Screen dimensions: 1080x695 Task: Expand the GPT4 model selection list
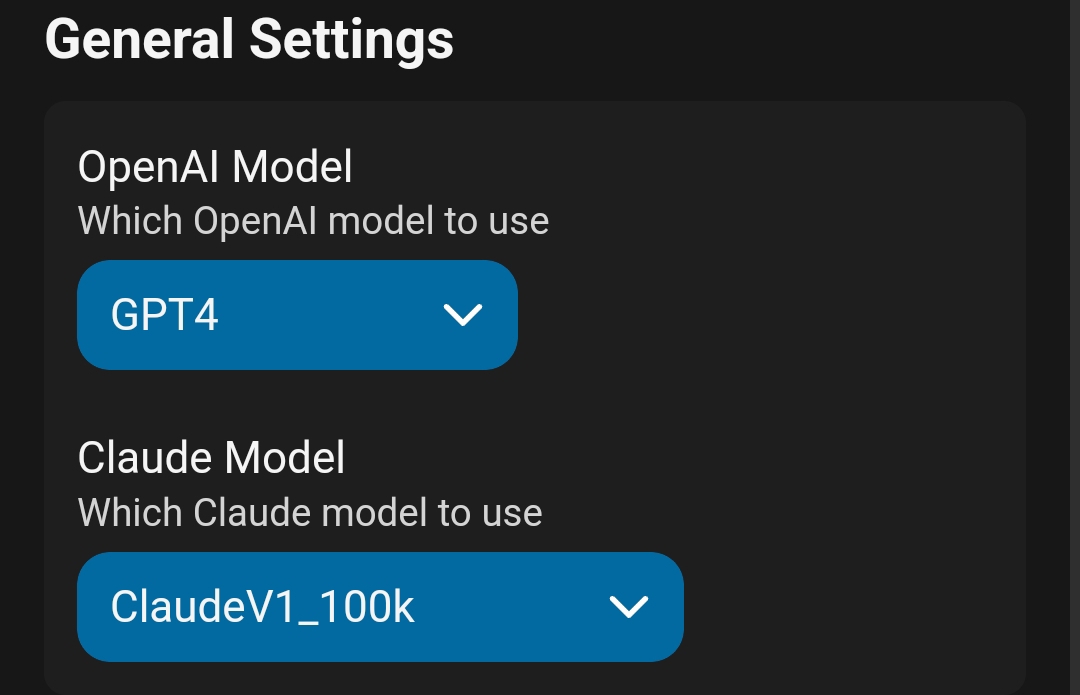[x=297, y=315]
